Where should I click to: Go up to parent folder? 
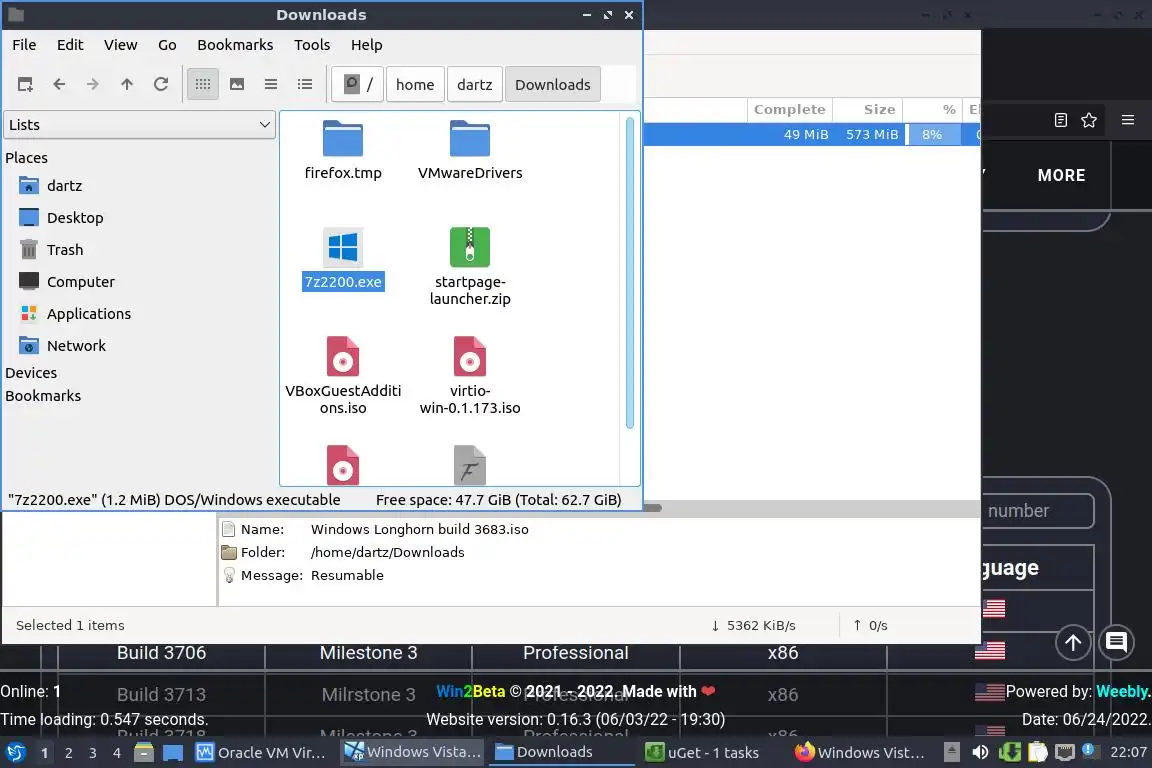click(127, 85)
